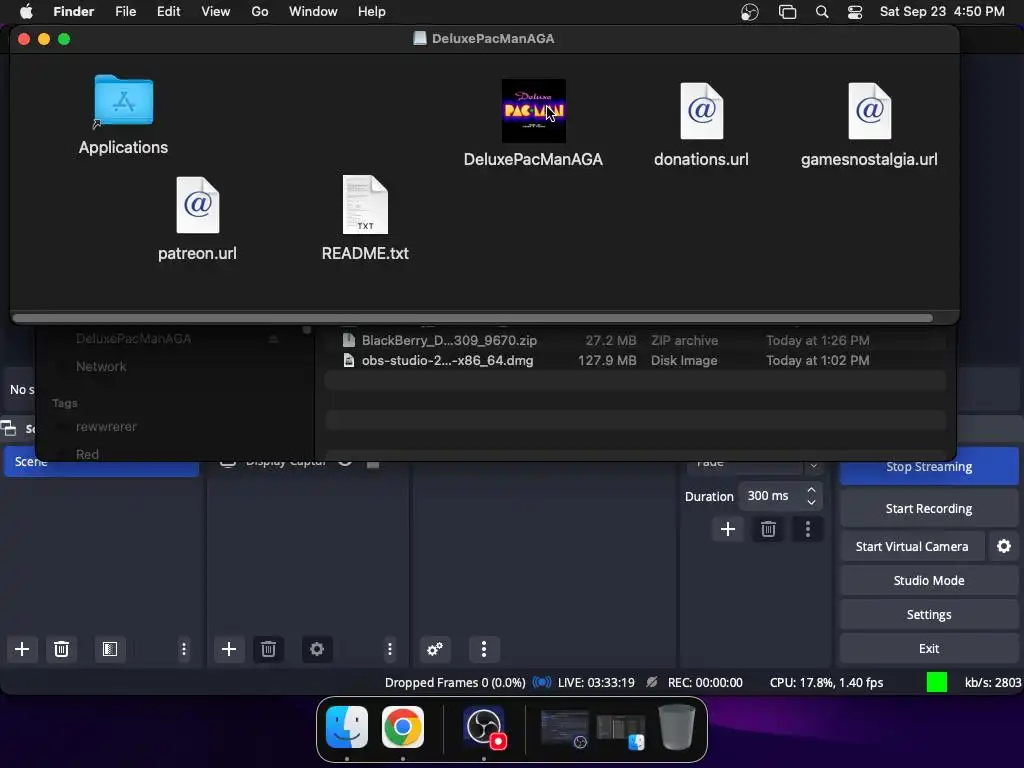
Task: Open the File menu
Action: point(125,12)
